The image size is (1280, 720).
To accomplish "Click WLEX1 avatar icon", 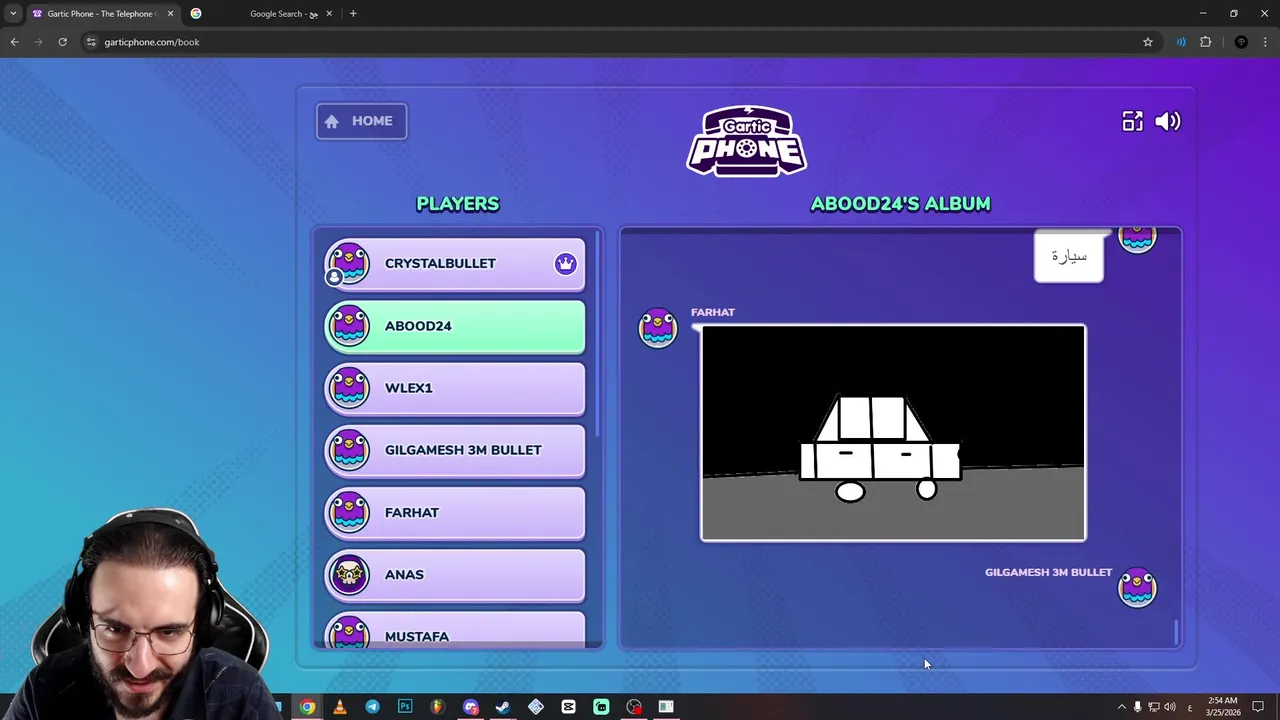I will click(x=349, y=388).
